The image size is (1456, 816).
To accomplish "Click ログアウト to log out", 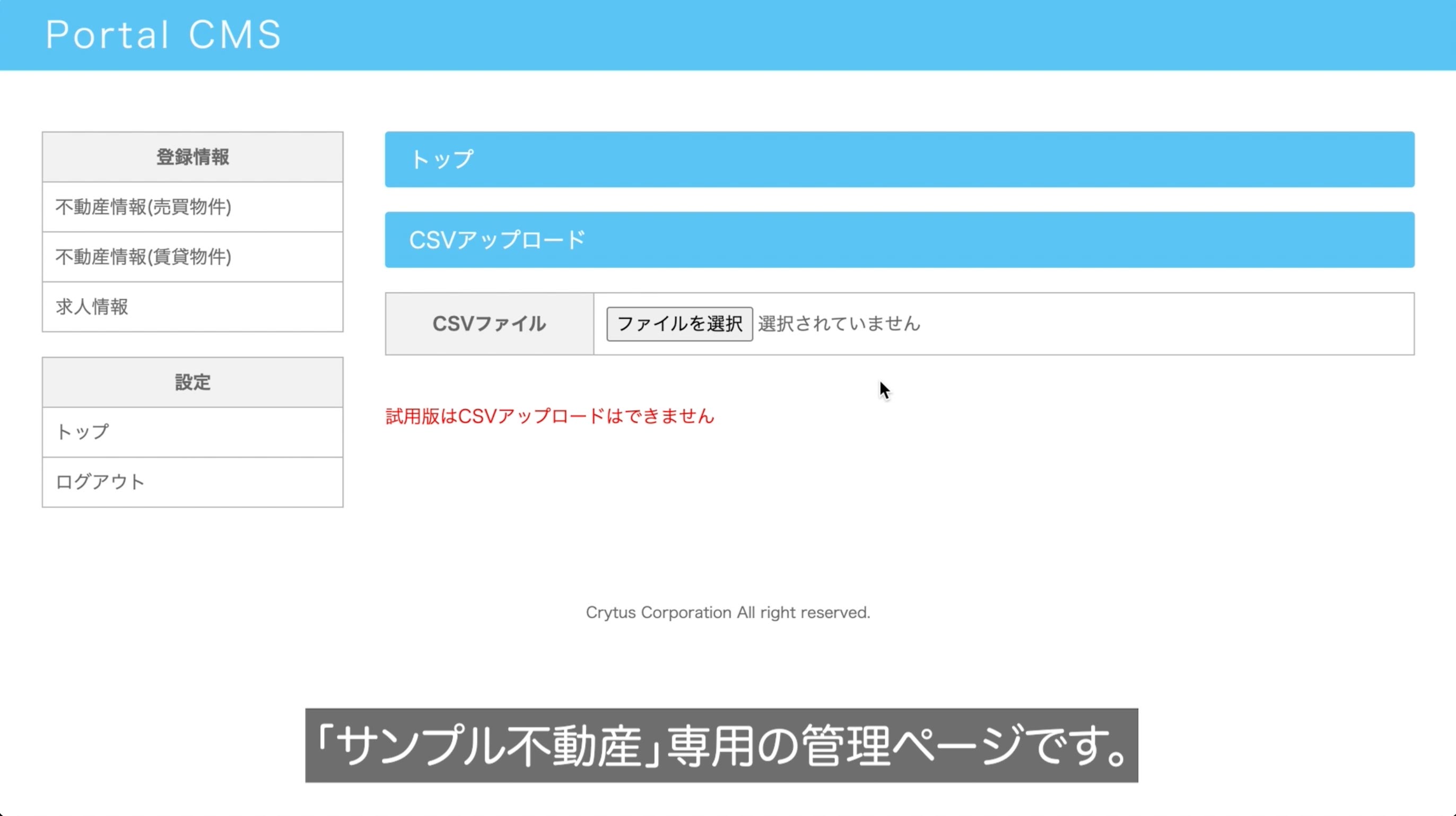I will pyautogui.click(x=100, y=482).
